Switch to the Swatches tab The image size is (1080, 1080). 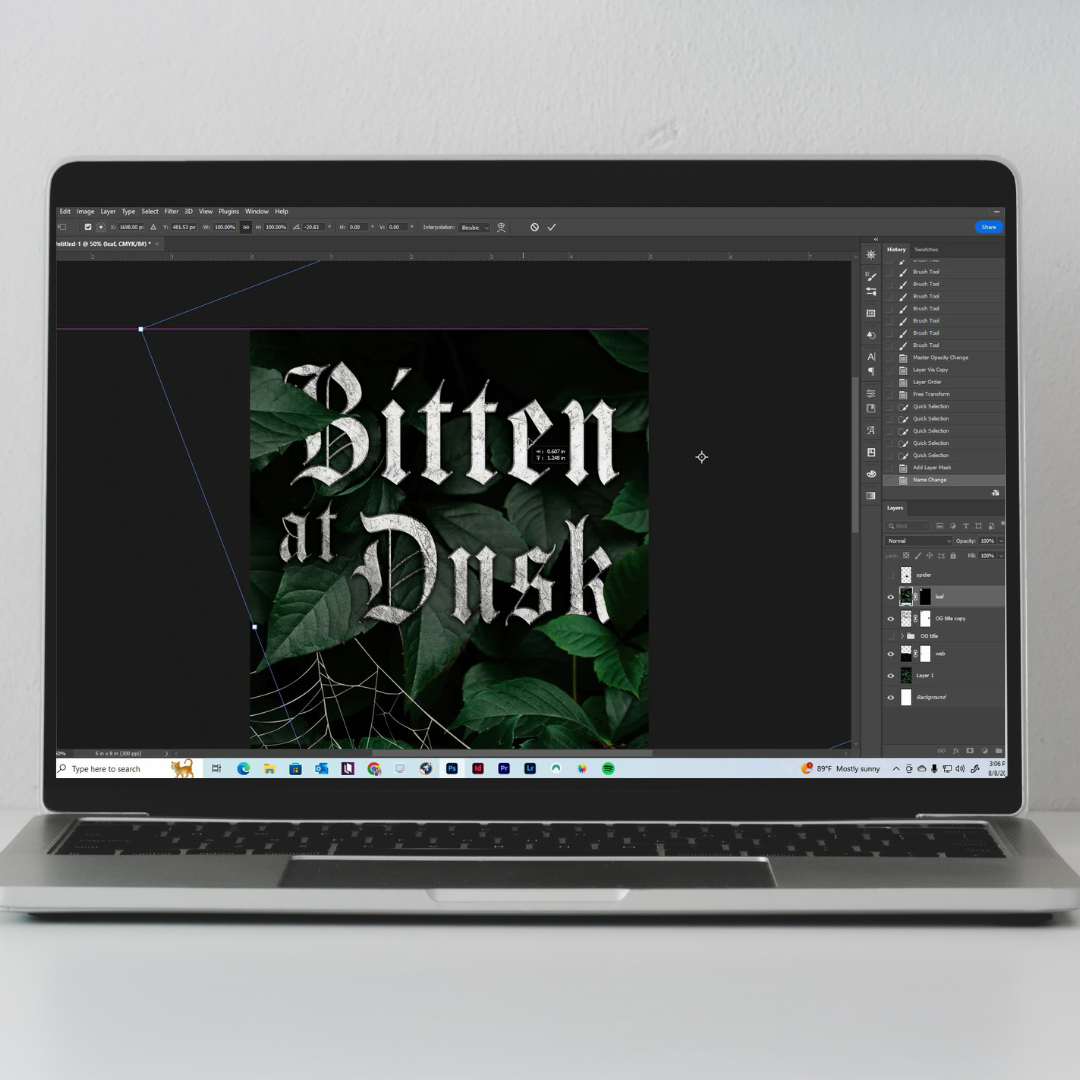click(926, 249)
